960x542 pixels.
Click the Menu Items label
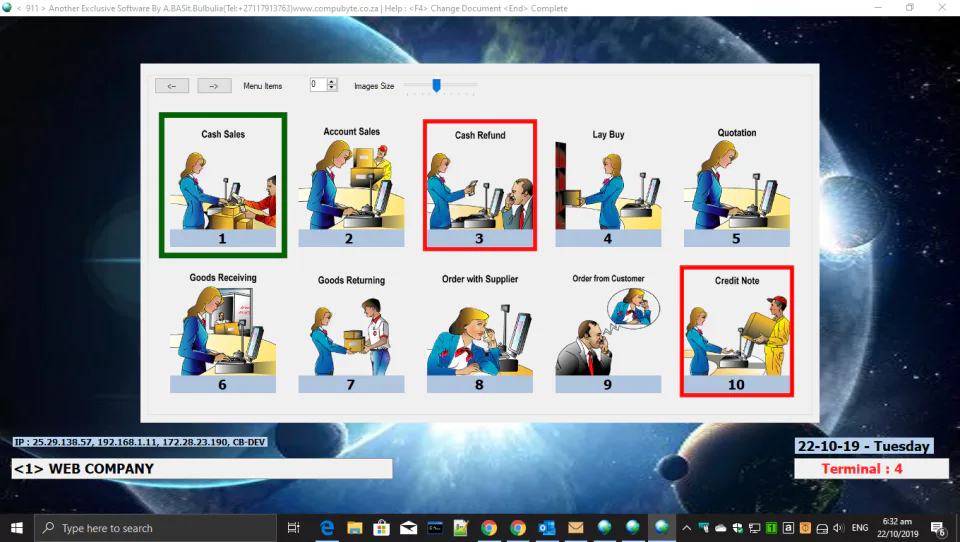click(x=263, y=86)
